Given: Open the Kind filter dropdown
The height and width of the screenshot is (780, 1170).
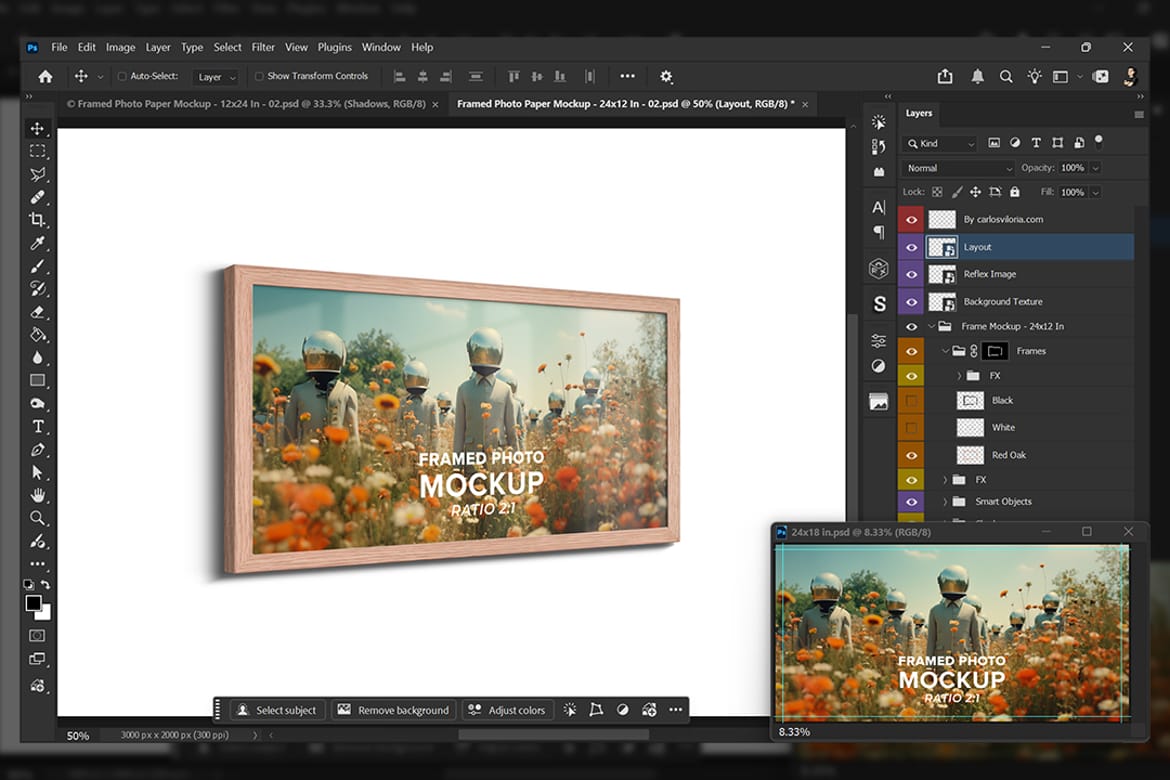Looking at the screenshot, I should (940, 143).
